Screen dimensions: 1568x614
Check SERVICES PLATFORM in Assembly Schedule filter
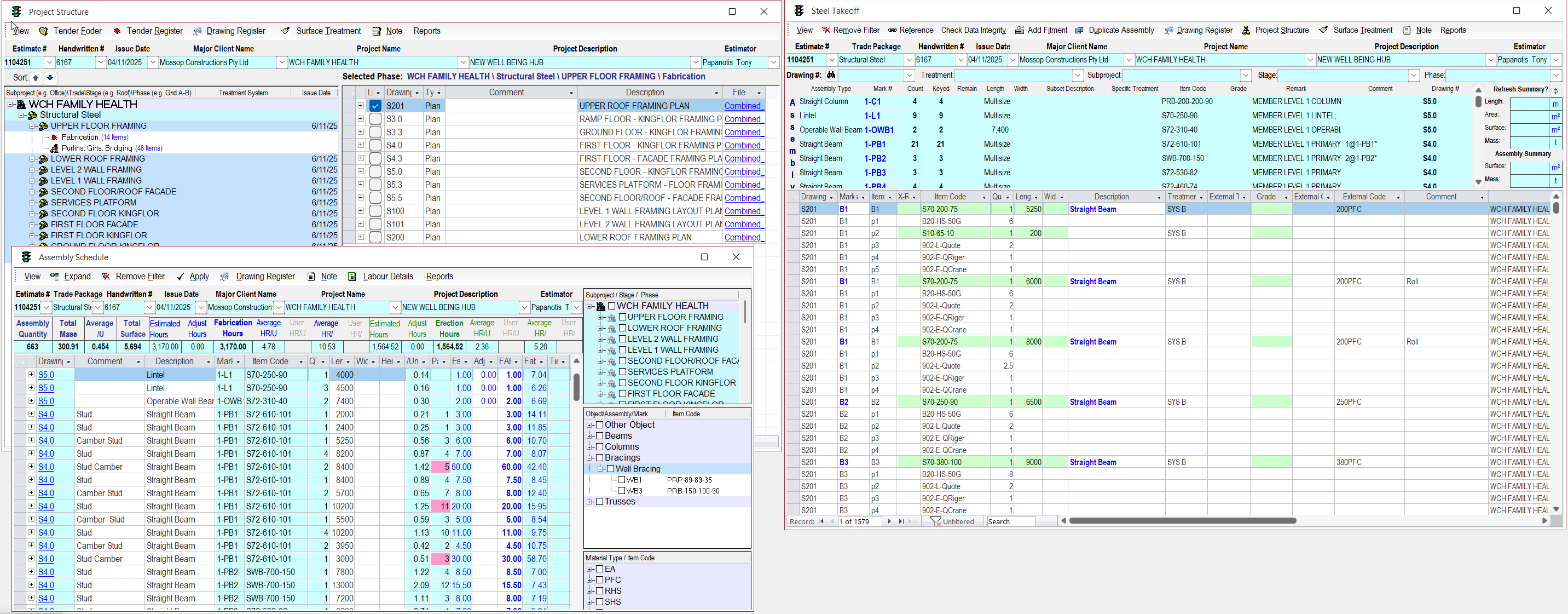[623, 371]
